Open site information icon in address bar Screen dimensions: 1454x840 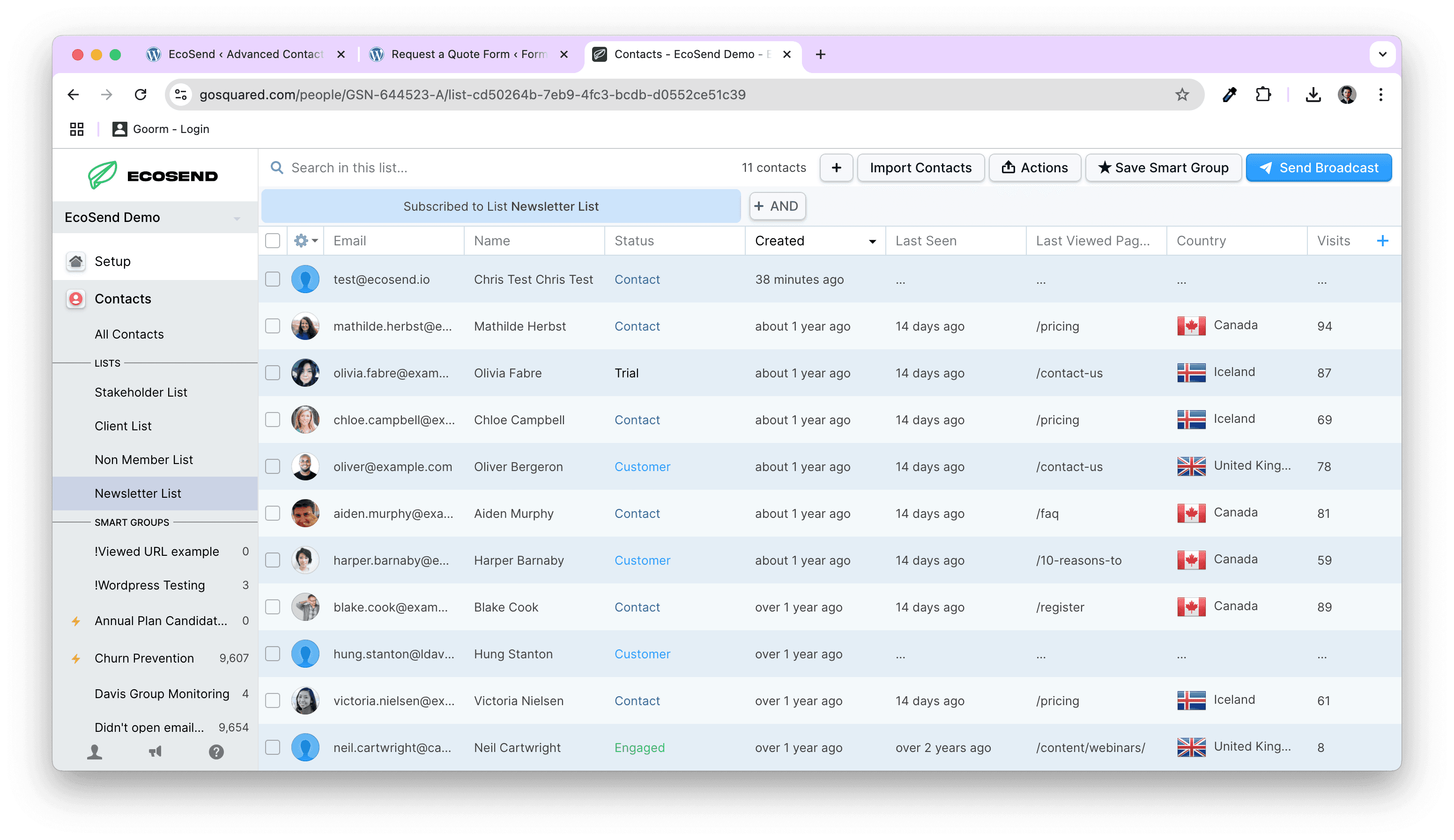point(181,95)
